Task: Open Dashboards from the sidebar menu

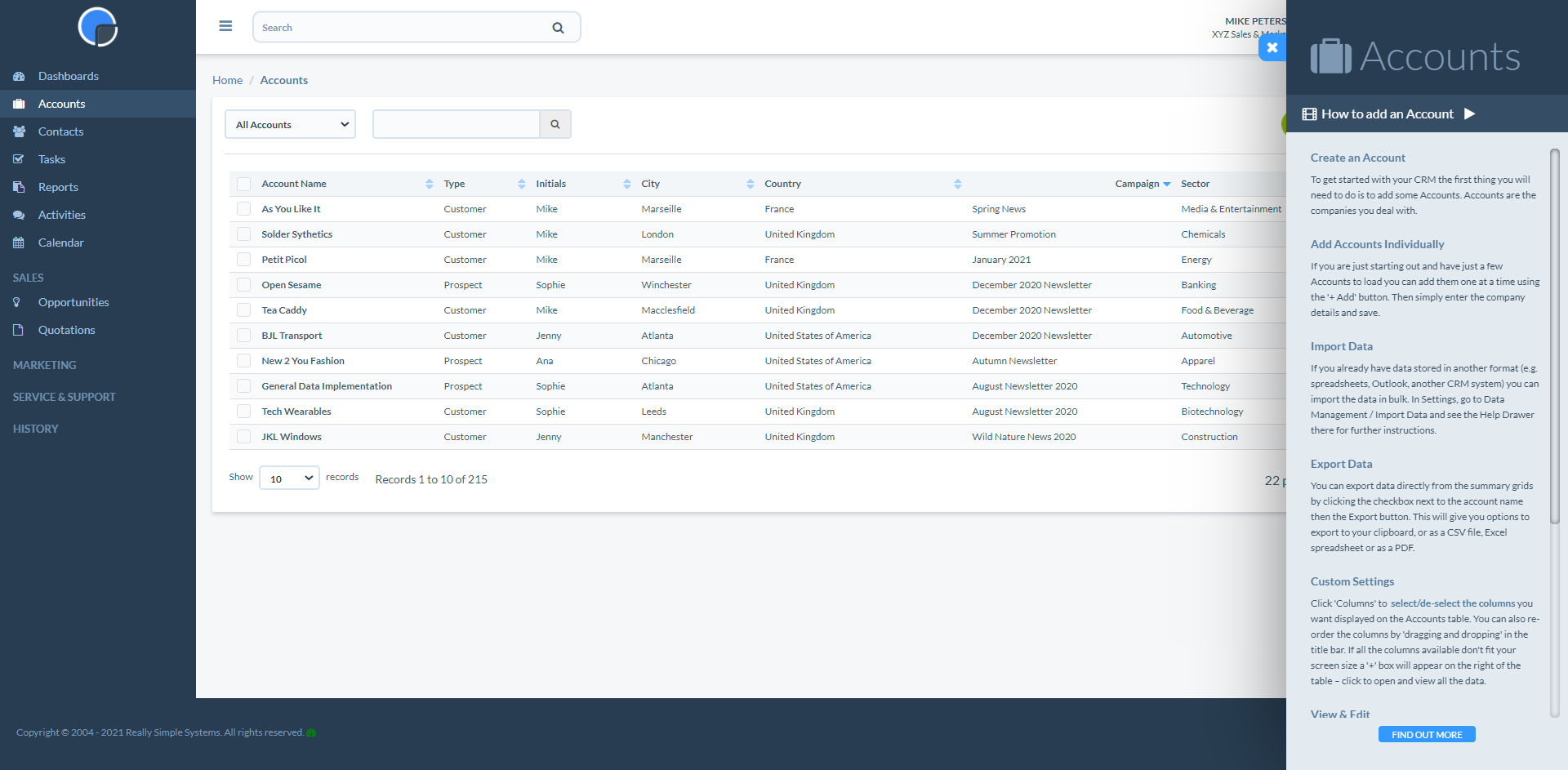Action: pyautogui.click(x=69, y=76)
